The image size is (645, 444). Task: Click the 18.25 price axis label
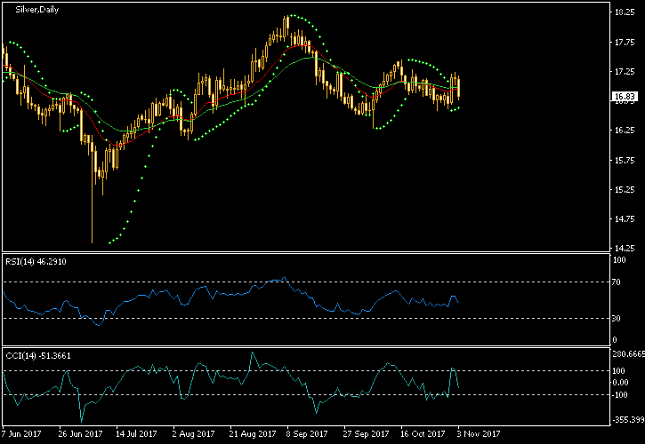[624, 12]
